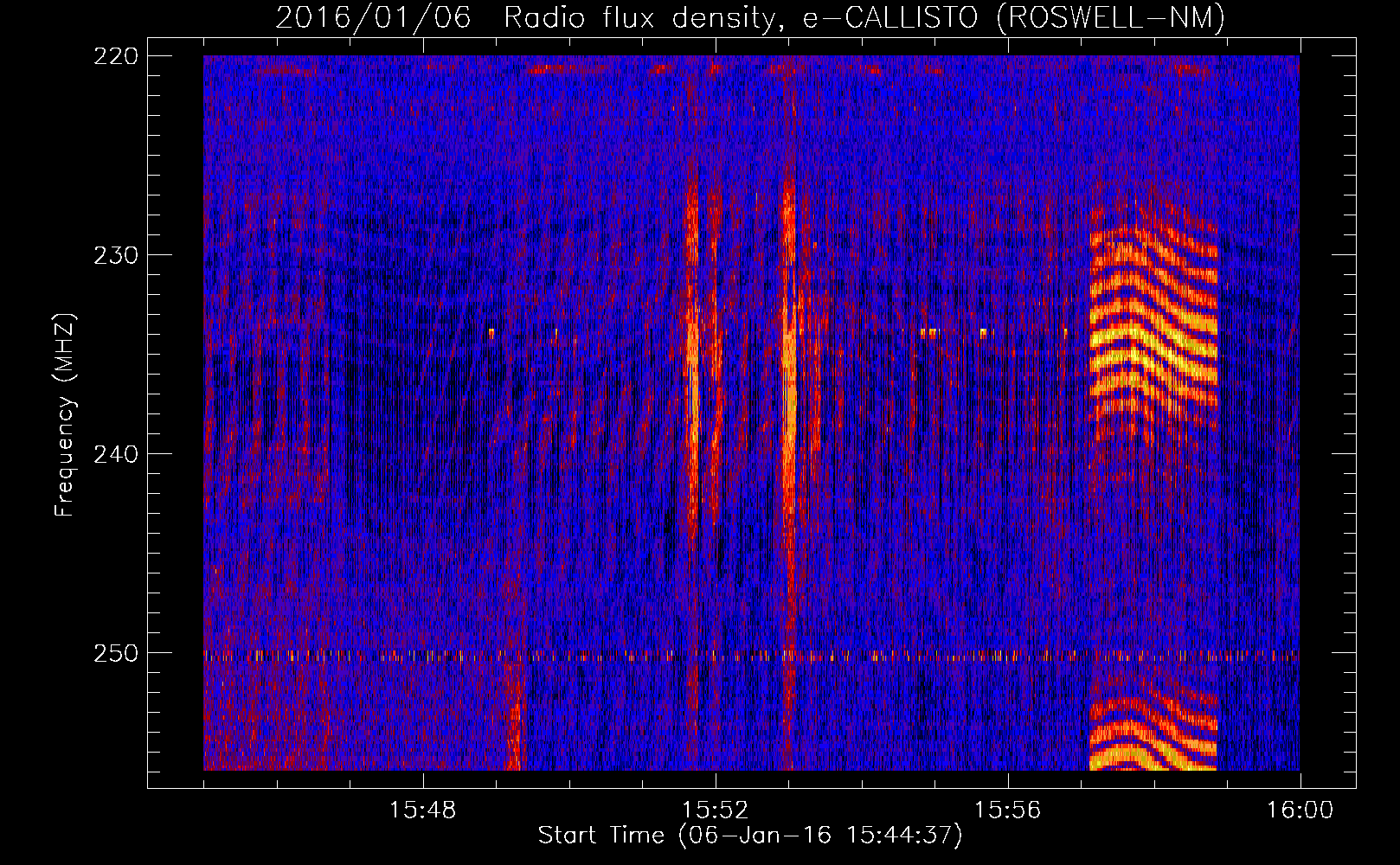Viewport: 1400px width, 865px height.
Task: Click the 16:00 time tick label
Action: 1300,811
